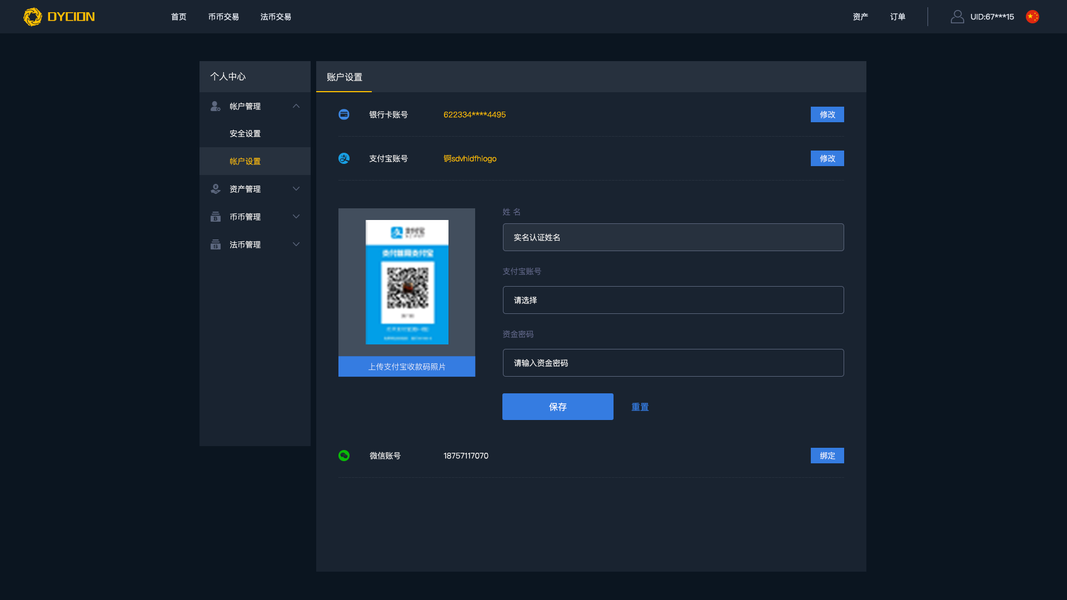Click the 重置 link
This screenshot has width=1067, height=600.
point(640,407)
